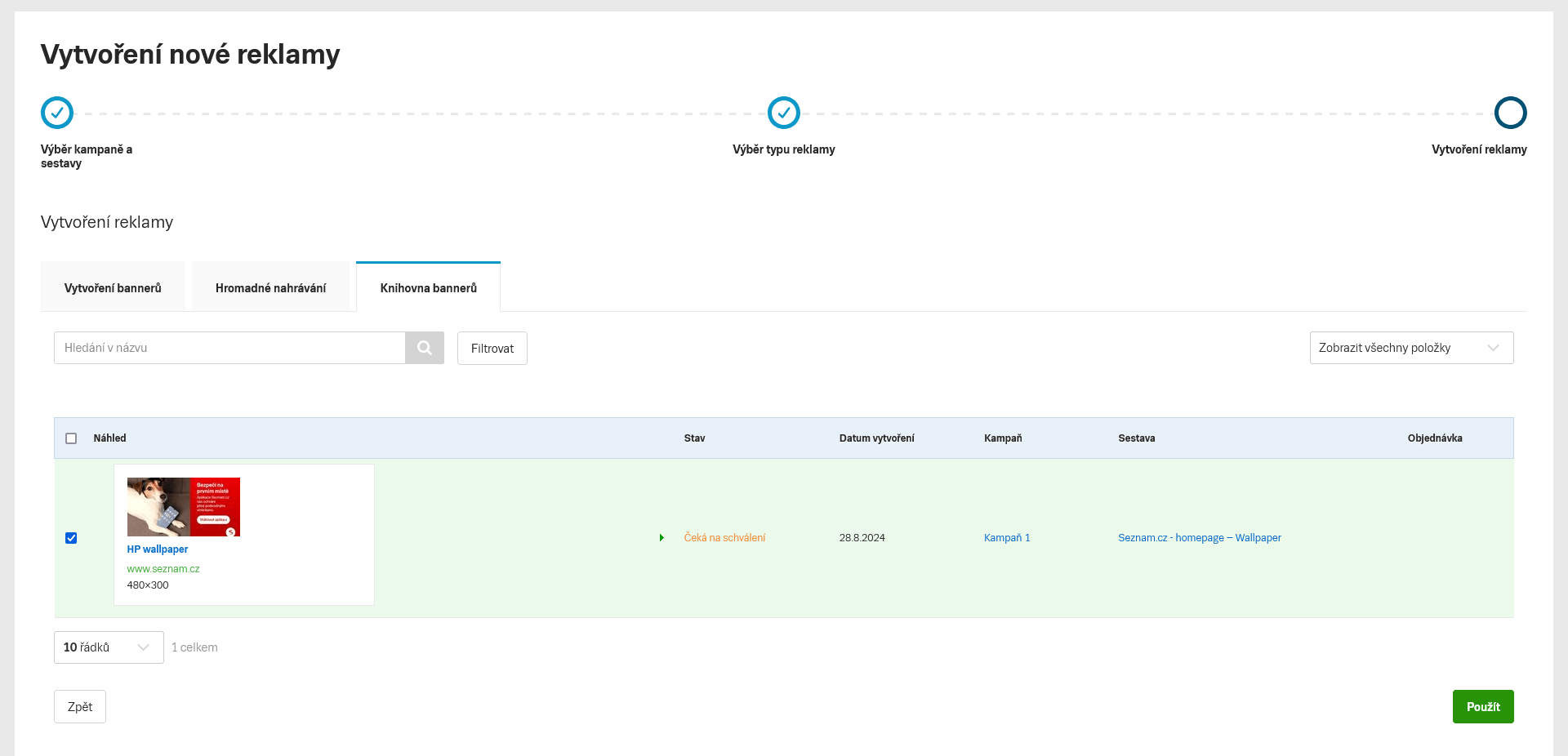
Task: Expand the '10 řádků' rows dropdown
Action: (109, 647)
